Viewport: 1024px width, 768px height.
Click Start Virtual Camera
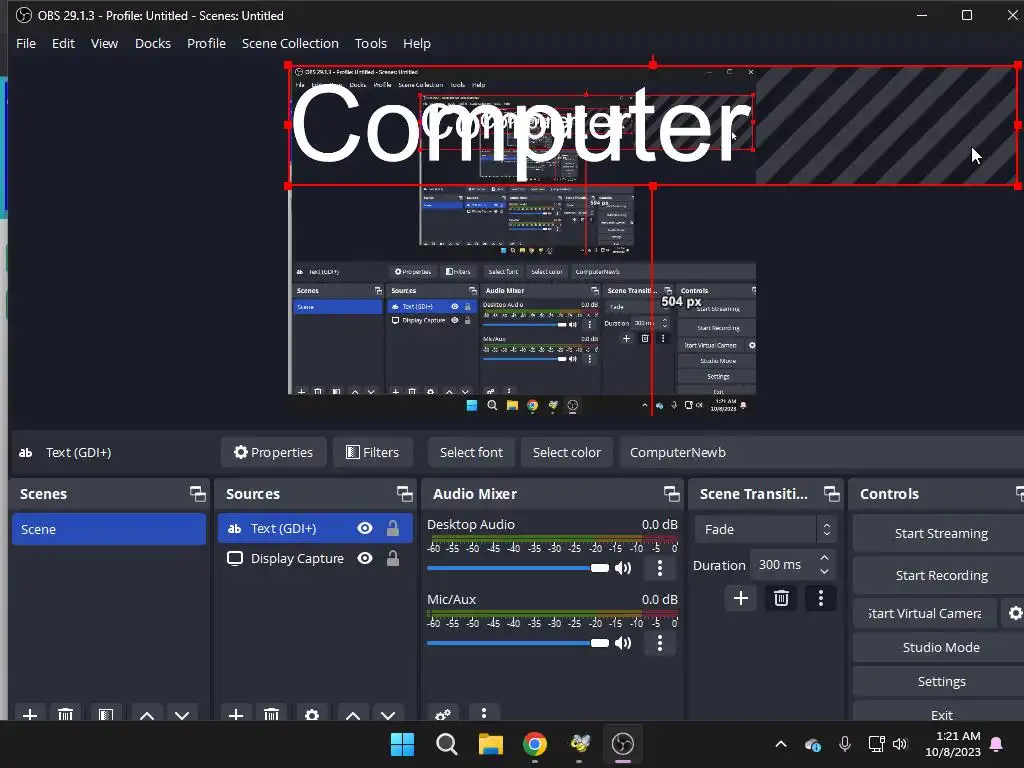(x=925, y=613)
